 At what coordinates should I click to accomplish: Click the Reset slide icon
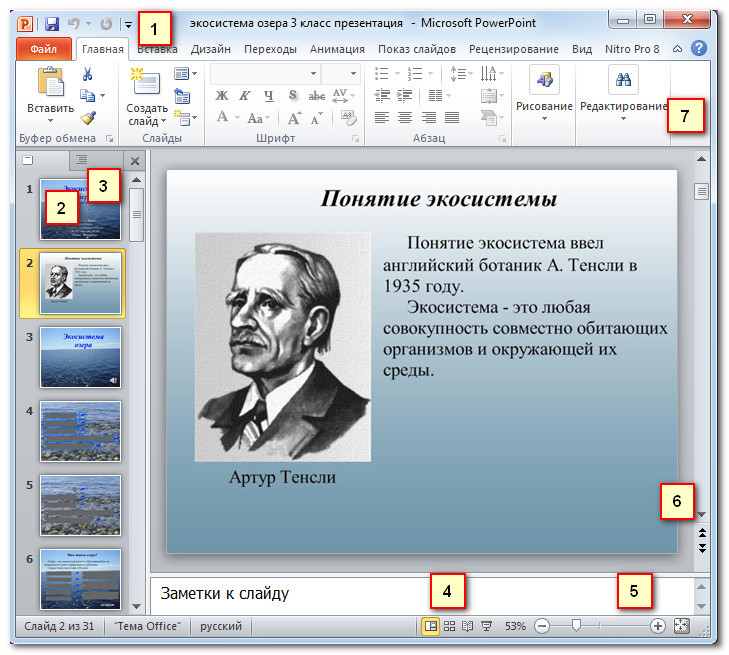click(x=182, y=96)
